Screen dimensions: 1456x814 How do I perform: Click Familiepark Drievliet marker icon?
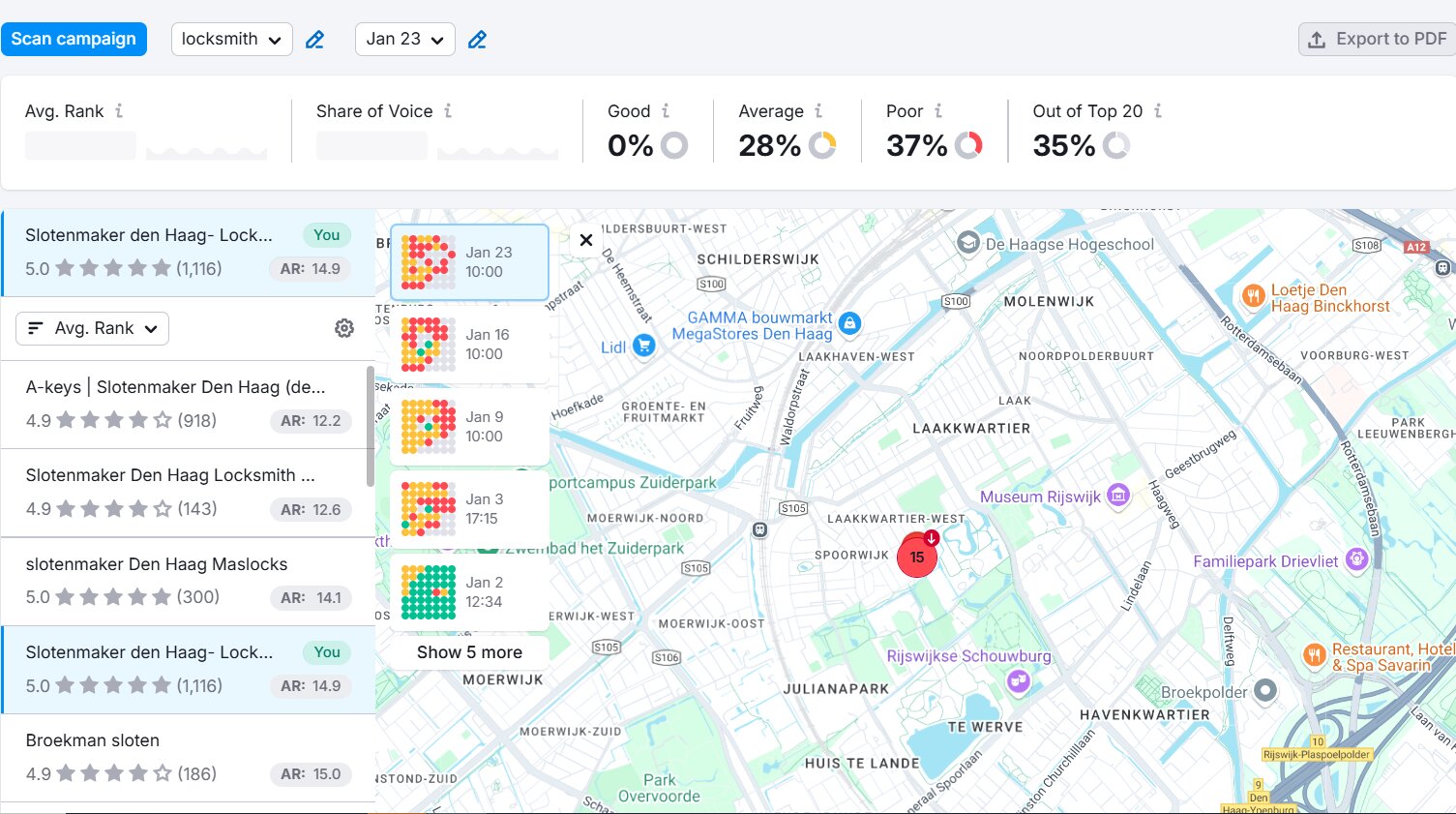[1356, 558]
